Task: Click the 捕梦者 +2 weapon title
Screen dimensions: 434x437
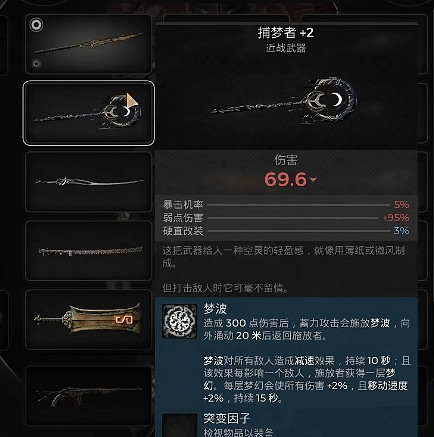Action: tap(286, 33)
